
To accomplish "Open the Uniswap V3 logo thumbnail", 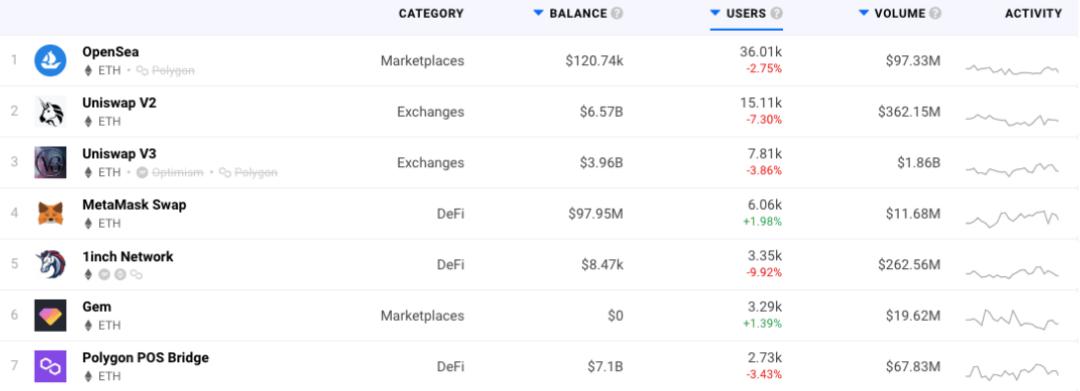I will click(50, 162).
